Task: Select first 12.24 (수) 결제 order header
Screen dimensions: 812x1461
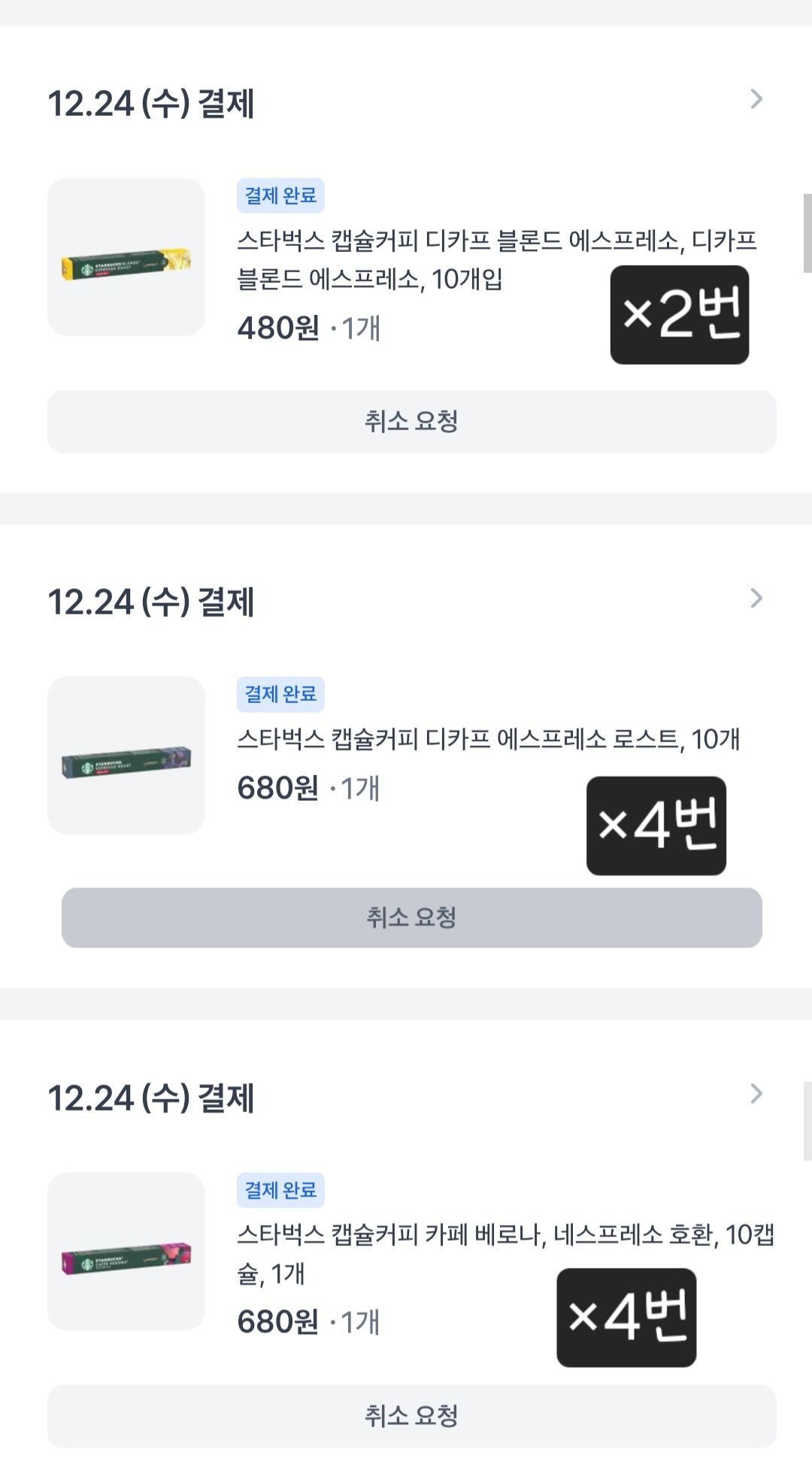Action: click(151, 104)
